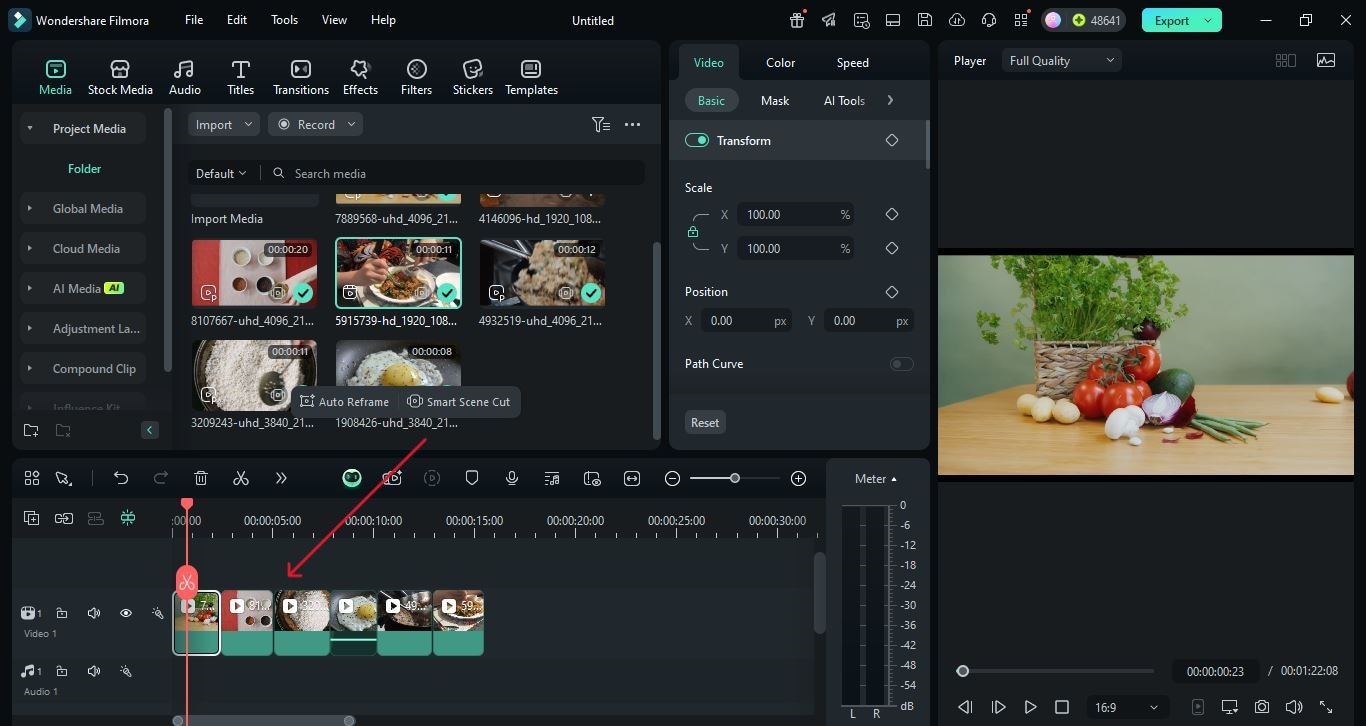Add a marker with the shield icon
The width and height of the screenshot is (1366, 726).
(472, 479)
